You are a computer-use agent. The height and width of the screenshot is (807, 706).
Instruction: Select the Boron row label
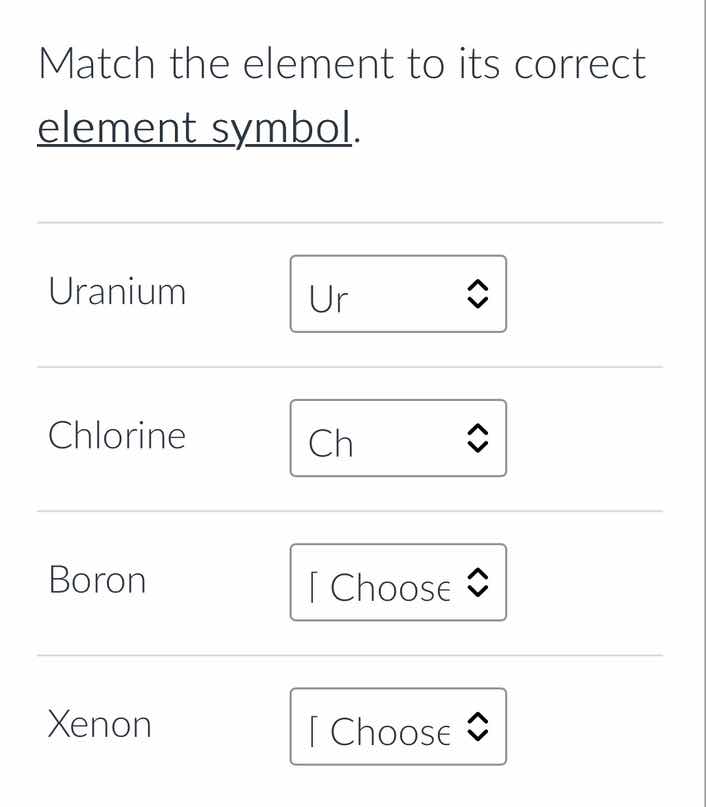[x=98, y=579]
